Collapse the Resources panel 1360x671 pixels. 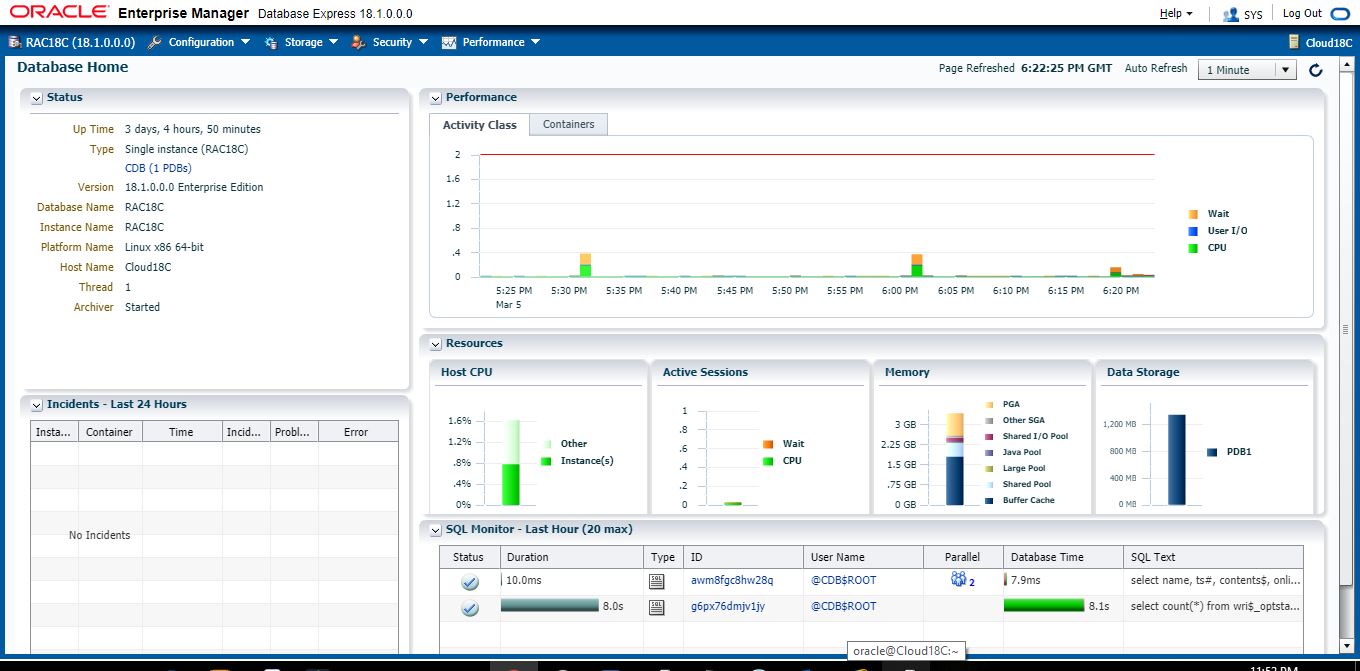[435, 344]
